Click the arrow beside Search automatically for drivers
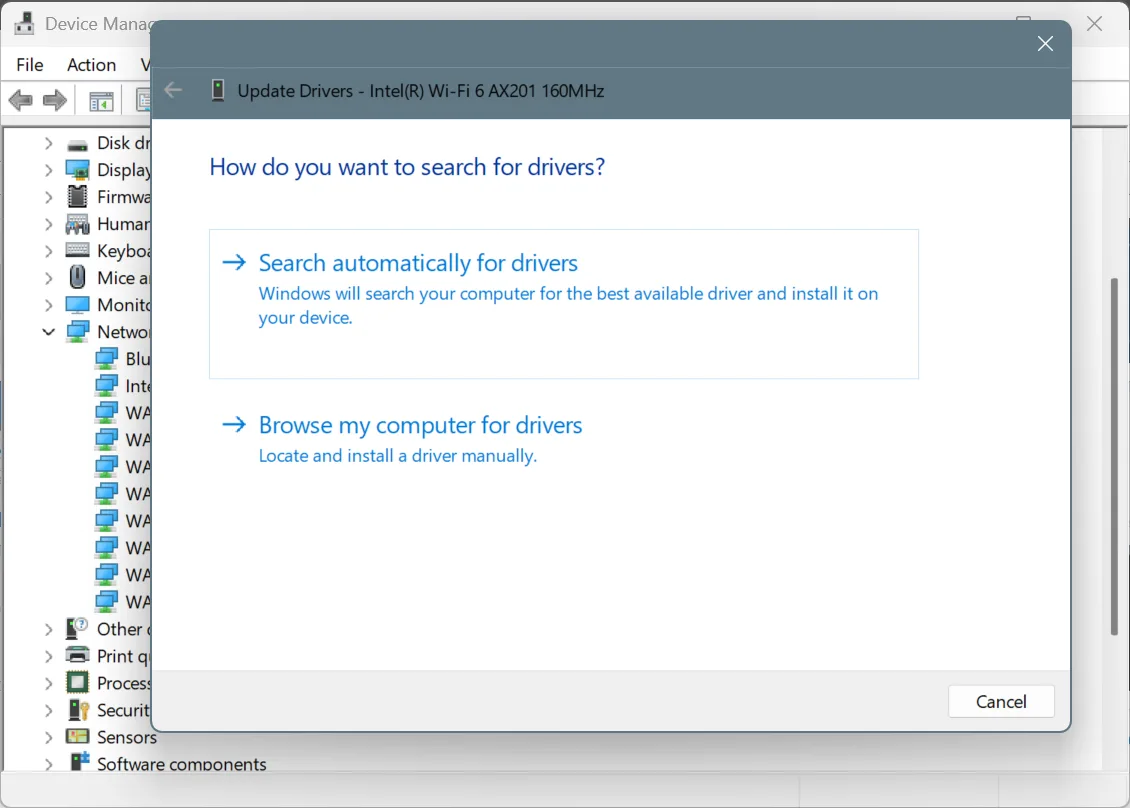Screen dimensions: 1130x808 (x=234, y=262)
